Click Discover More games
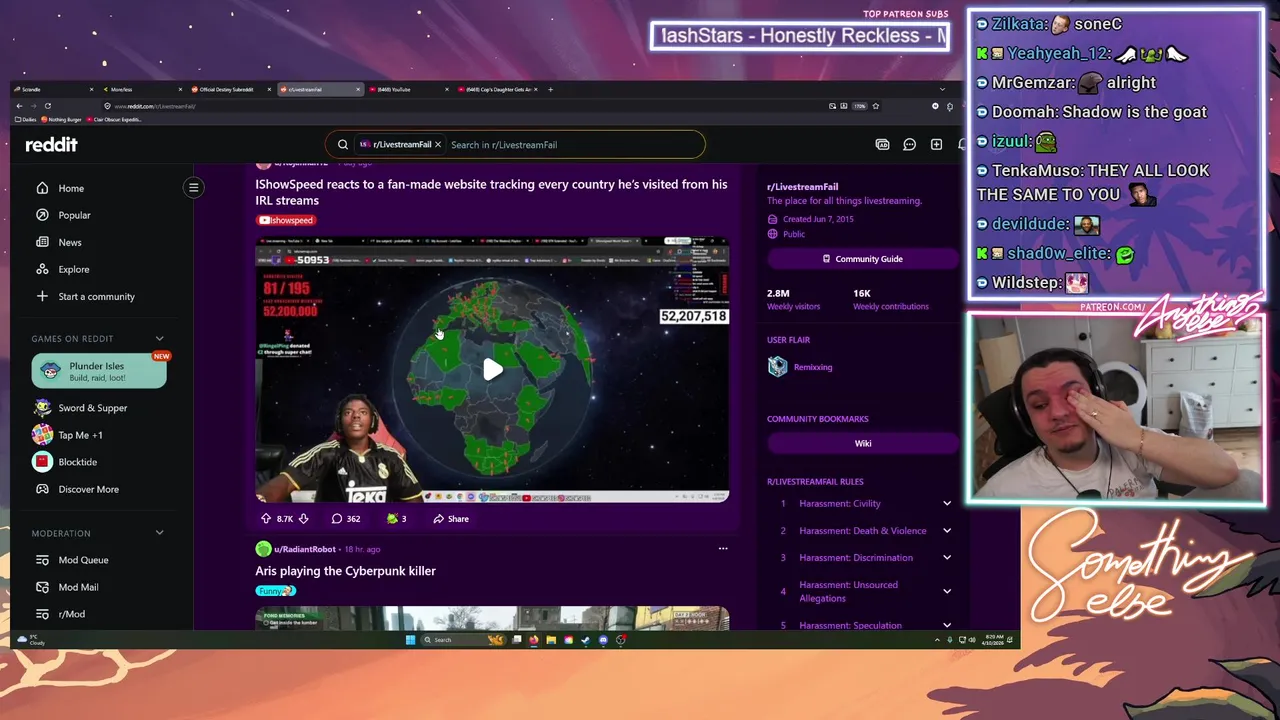The height and width of the screenshot is (720, 1280). point(77,489)
